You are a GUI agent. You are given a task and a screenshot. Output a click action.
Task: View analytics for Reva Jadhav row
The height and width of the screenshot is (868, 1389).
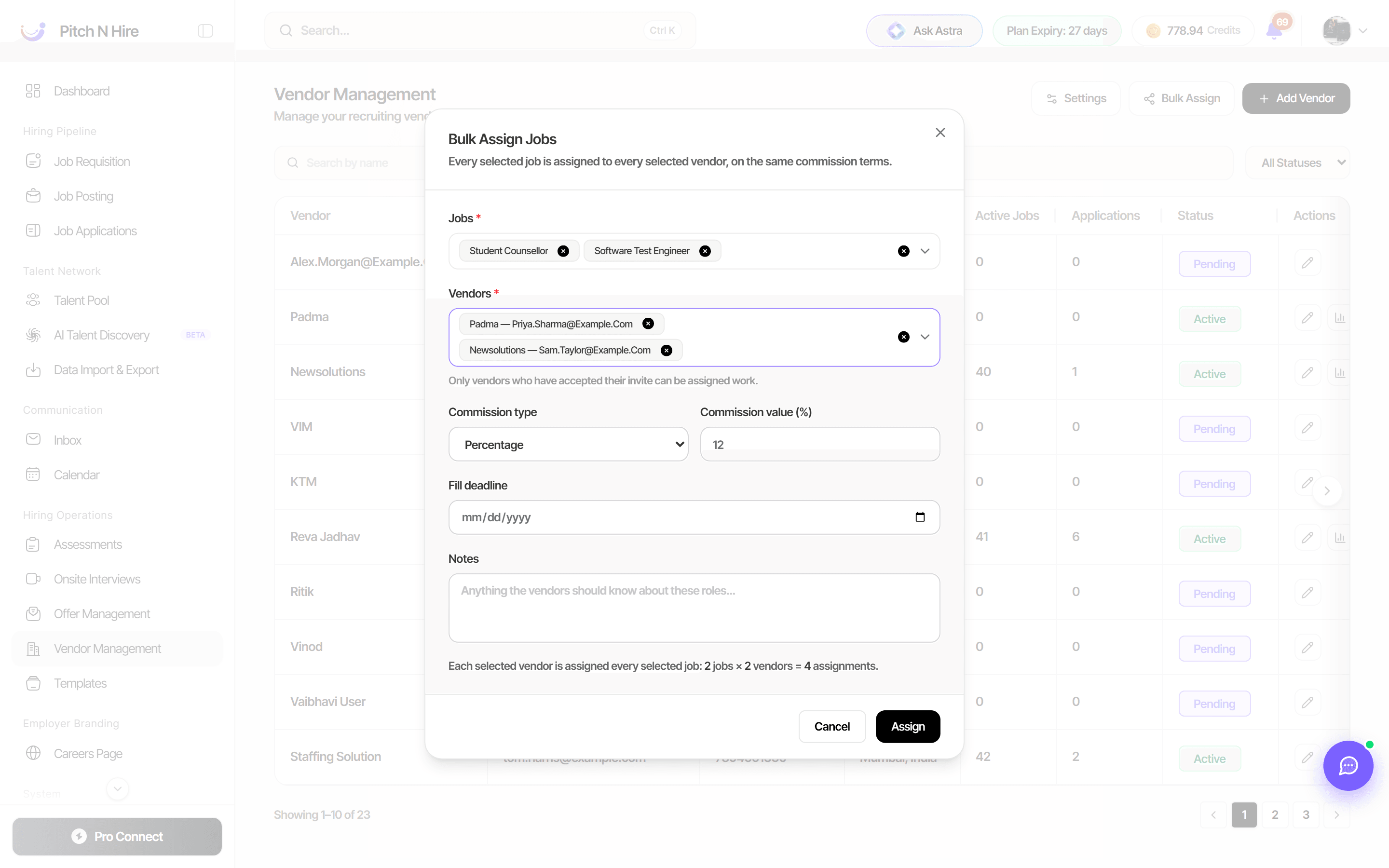1340,538
